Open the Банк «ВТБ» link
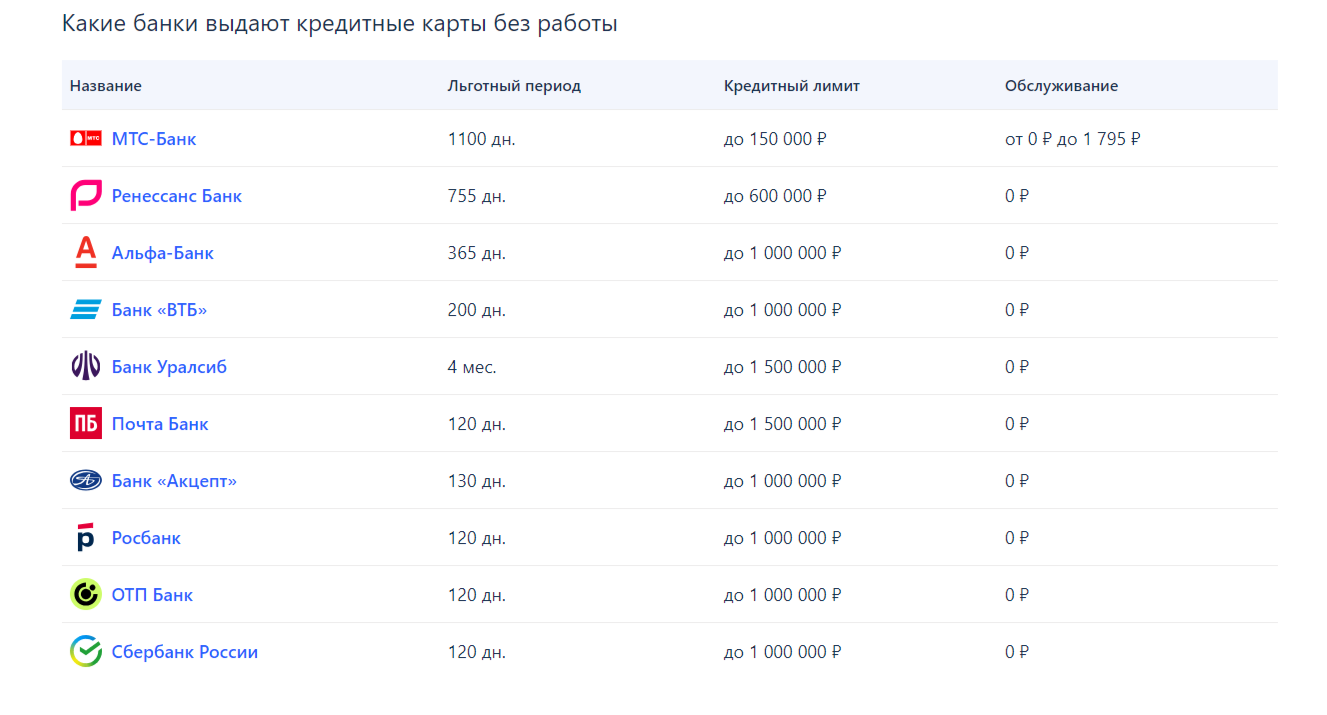 point(160,310)
